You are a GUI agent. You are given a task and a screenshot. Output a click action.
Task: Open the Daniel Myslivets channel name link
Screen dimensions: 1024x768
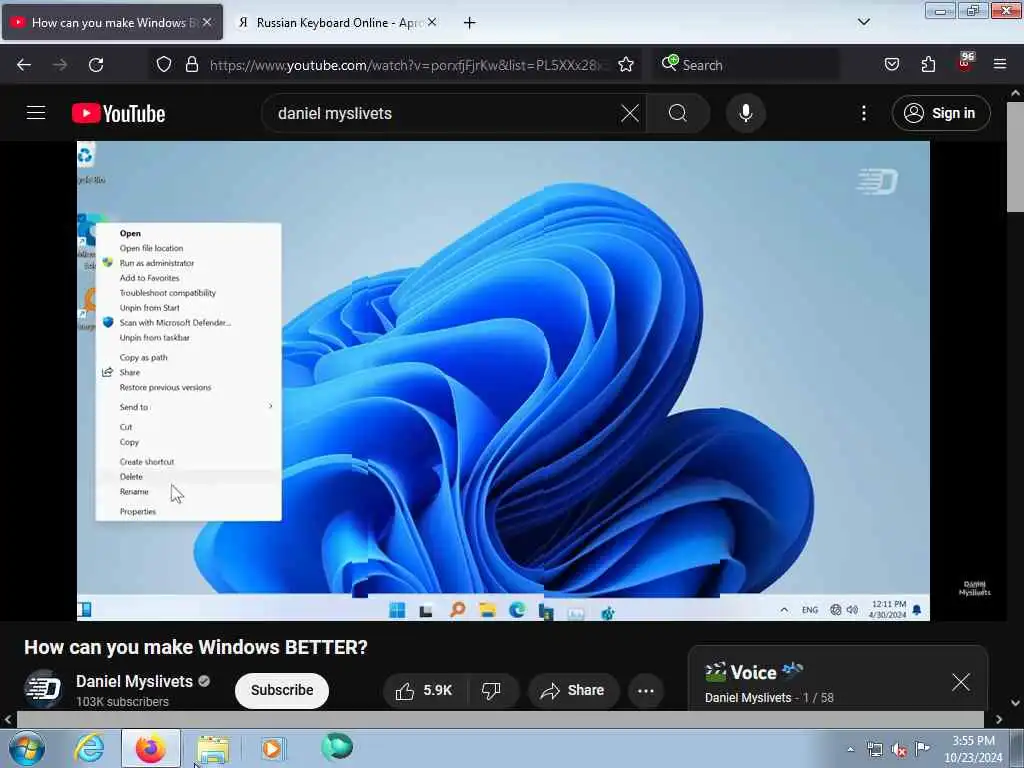click(135, 681)
